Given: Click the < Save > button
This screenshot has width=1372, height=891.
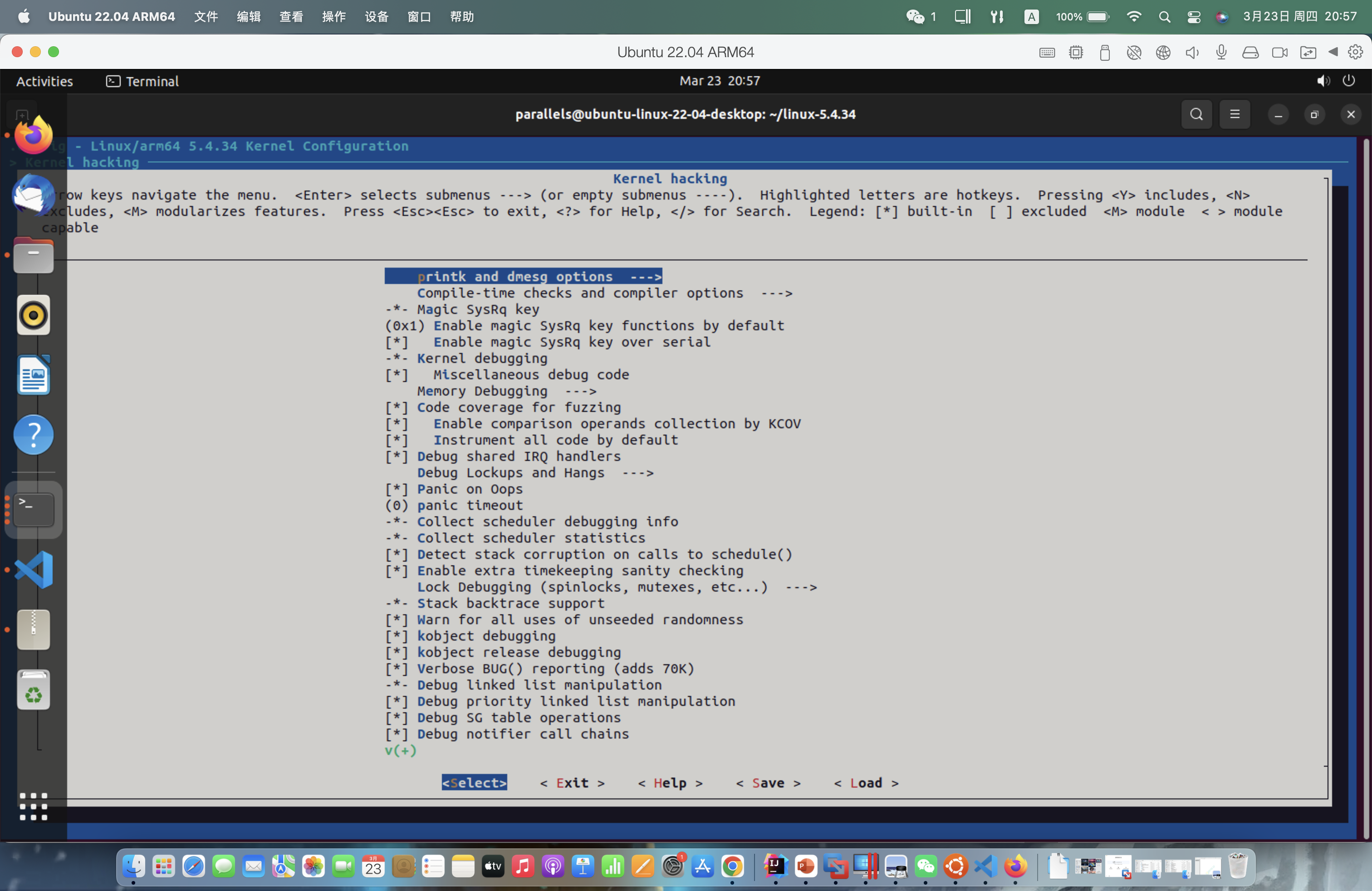Looking at the screenshot, I should click(x=769, y=783).
